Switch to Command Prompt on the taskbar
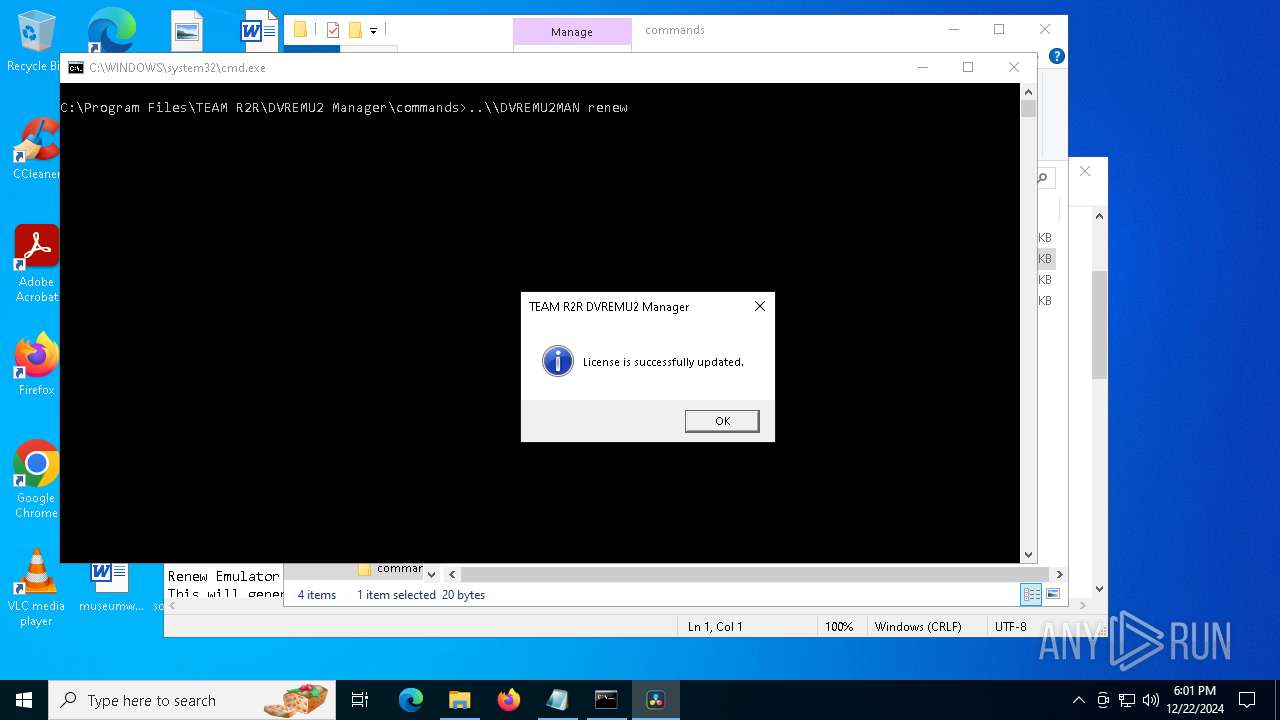1280x720 pixels. click(x=606, y=700)
